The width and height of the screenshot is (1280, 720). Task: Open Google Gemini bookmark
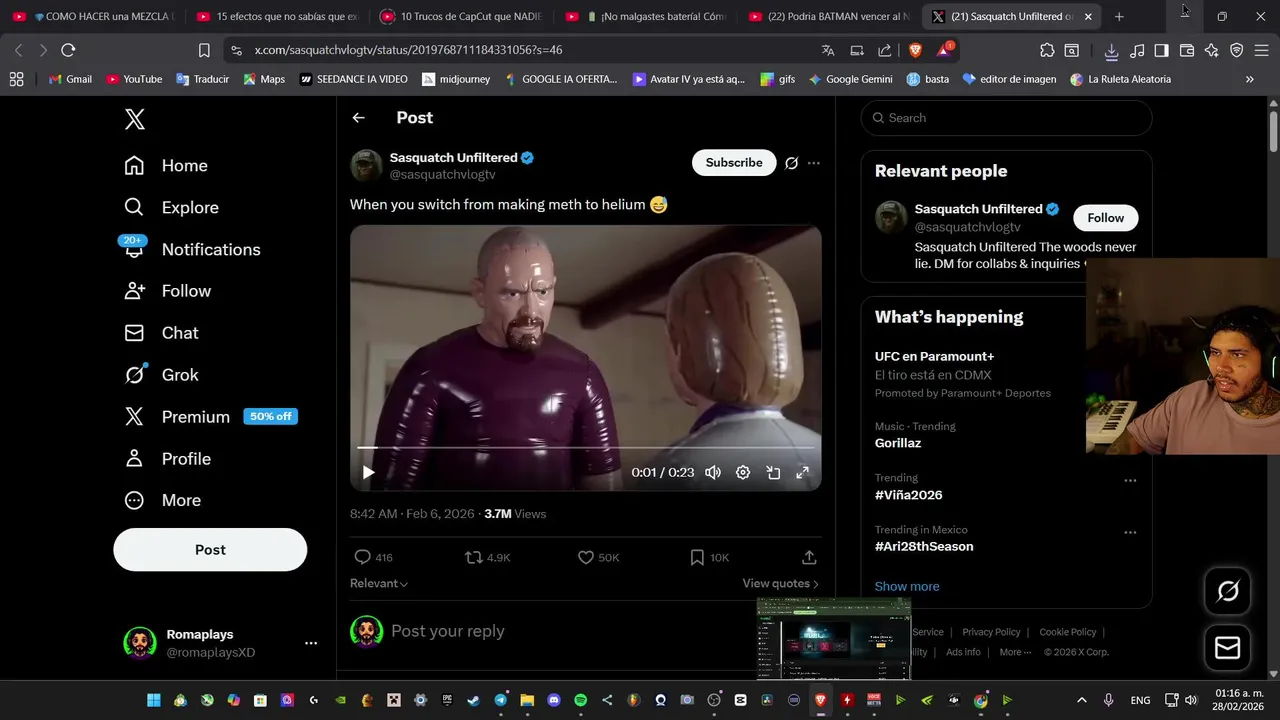coord(853,79)
